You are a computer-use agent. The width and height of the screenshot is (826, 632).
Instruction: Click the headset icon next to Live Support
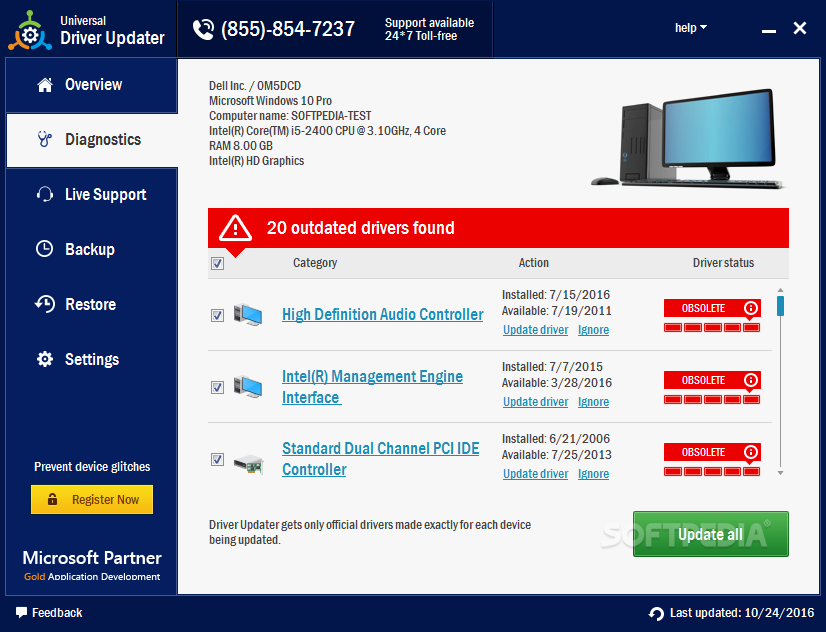pyautogui.click(x=45, y=194)
